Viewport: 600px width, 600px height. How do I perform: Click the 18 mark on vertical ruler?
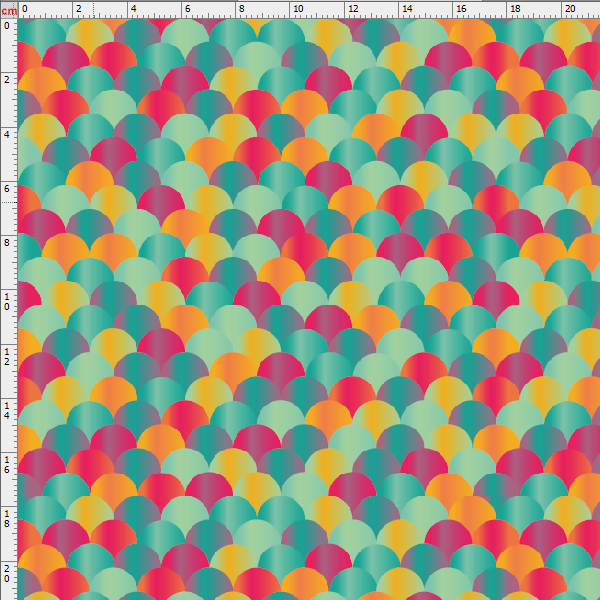coord(7,519)
